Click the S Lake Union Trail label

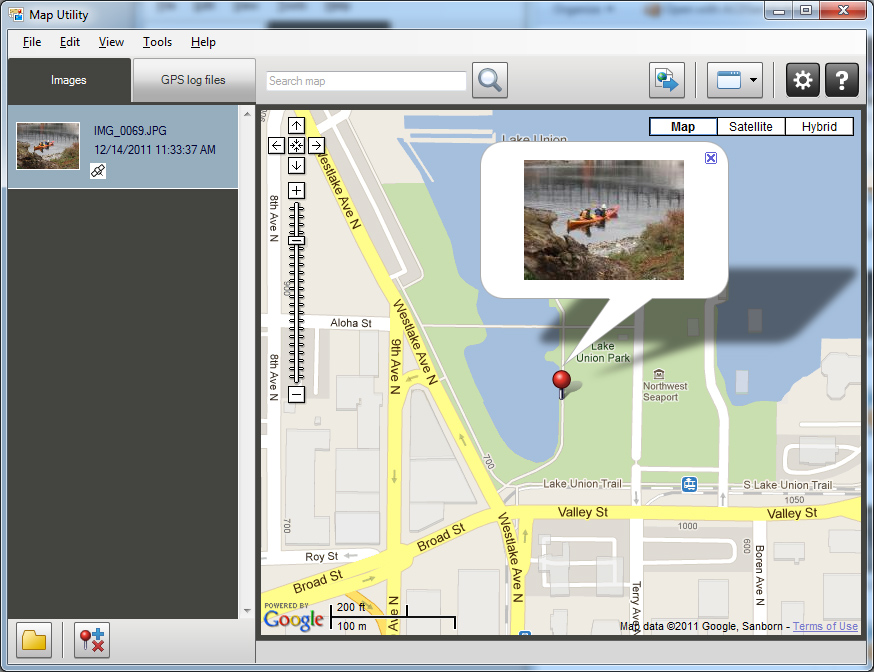787,485
